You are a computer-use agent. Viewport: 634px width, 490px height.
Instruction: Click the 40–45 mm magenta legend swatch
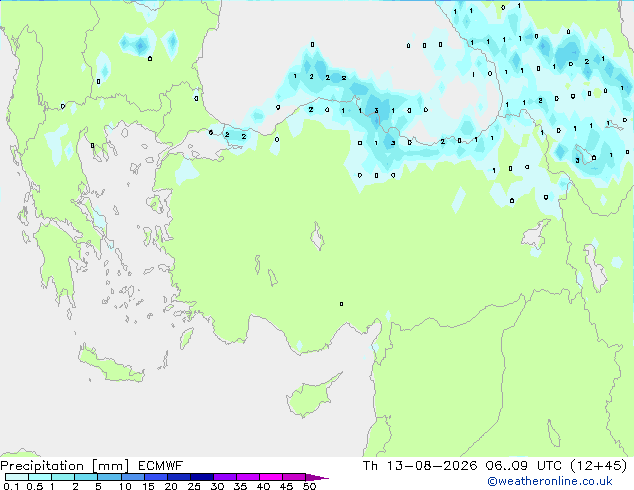pyautogui.click(x=271, y=477)
